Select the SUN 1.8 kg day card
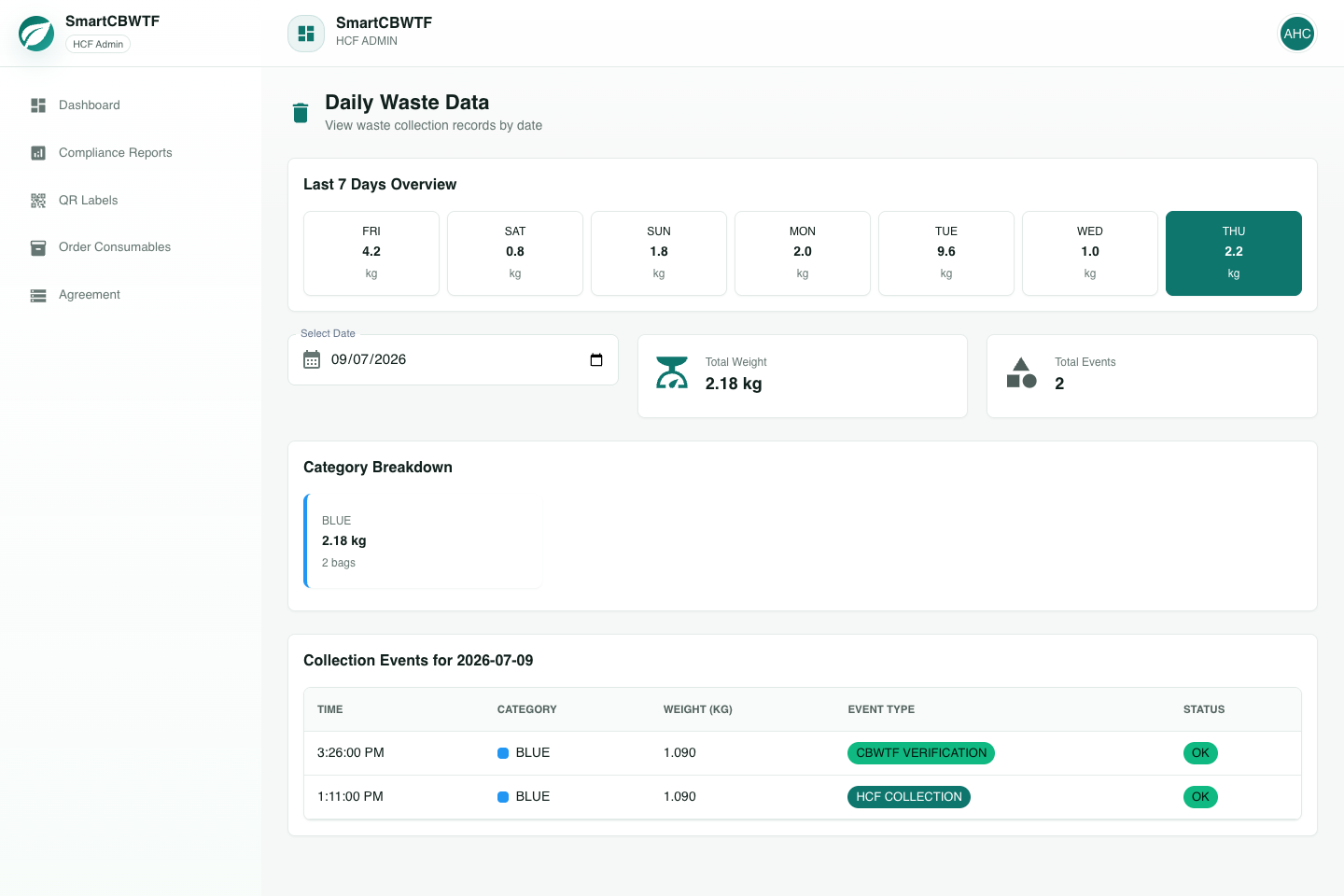The image size is (1344, 896). point(659,253)
